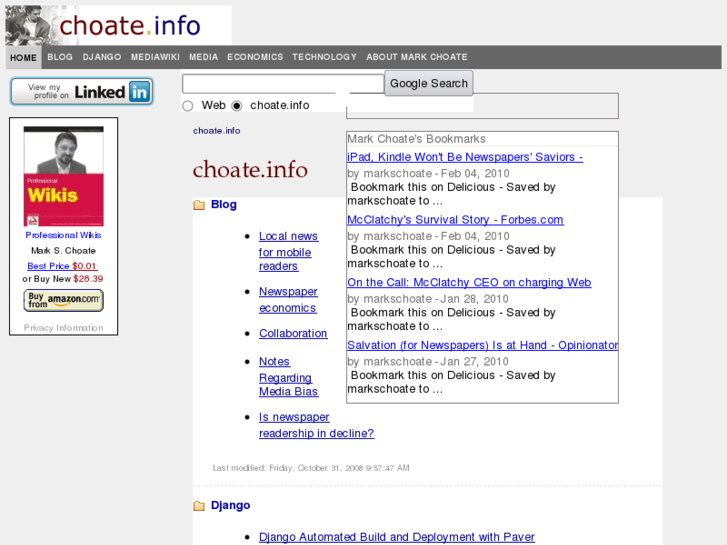This screenshot has width=727, height=545.
Task: Open the Newspaper economics link
Action: click(288, 300)
